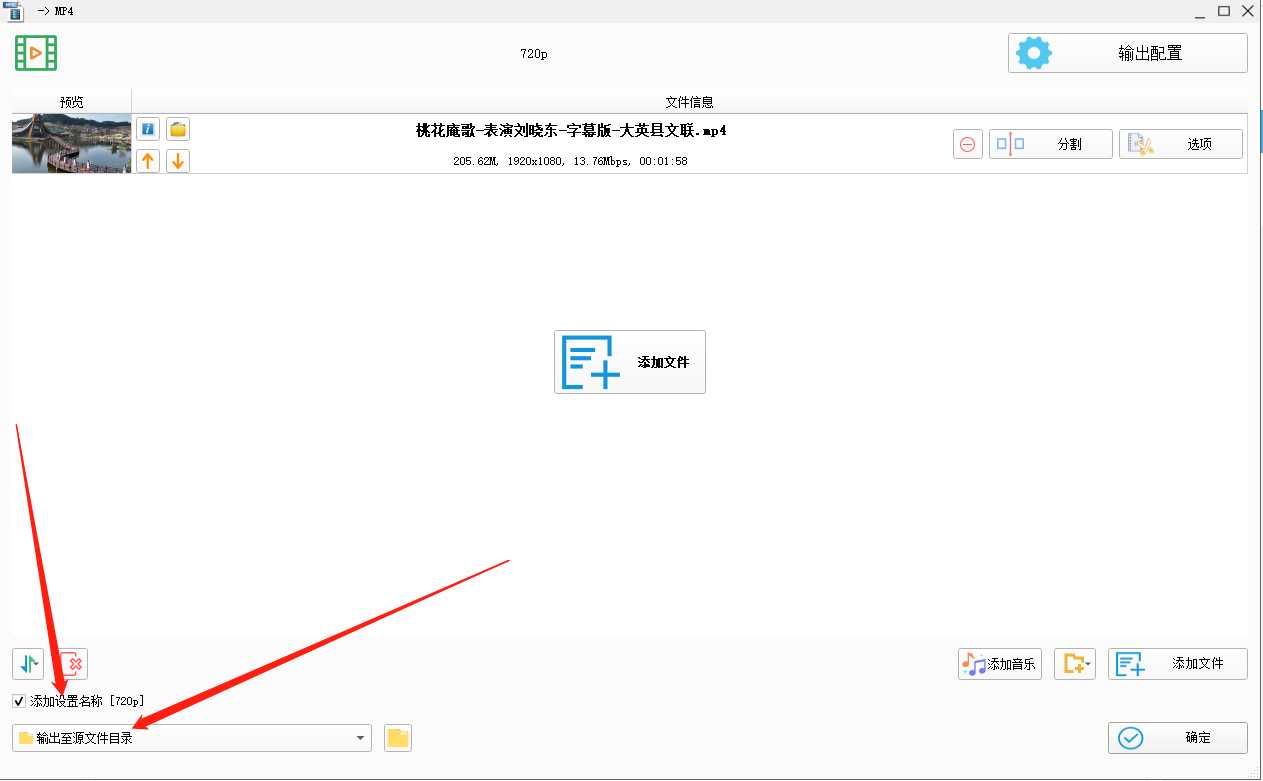
Task: Expand the 输出至源文件目录 dropdown
Action: 360,738
